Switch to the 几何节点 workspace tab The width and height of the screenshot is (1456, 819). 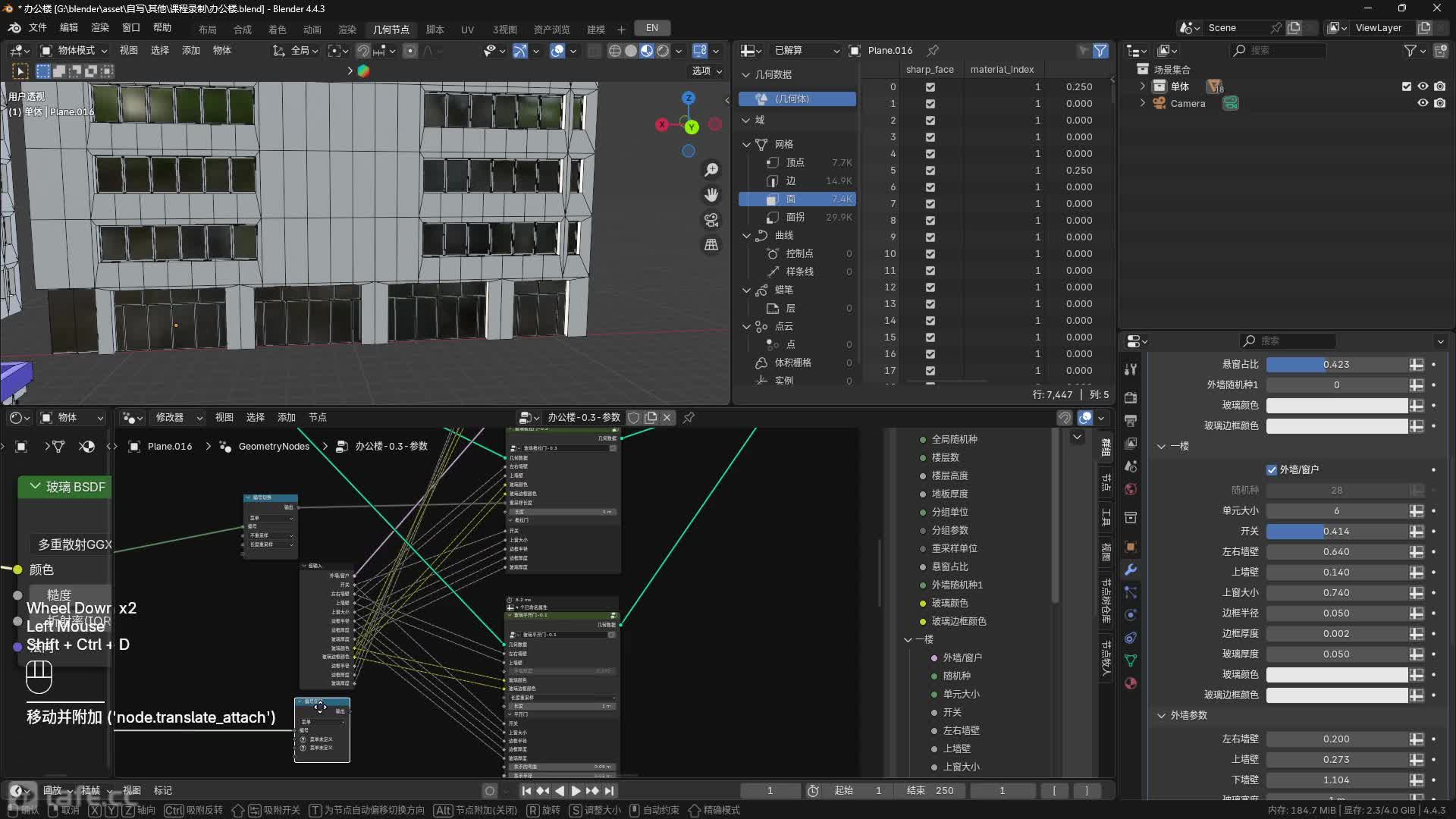tap(391, 30)
